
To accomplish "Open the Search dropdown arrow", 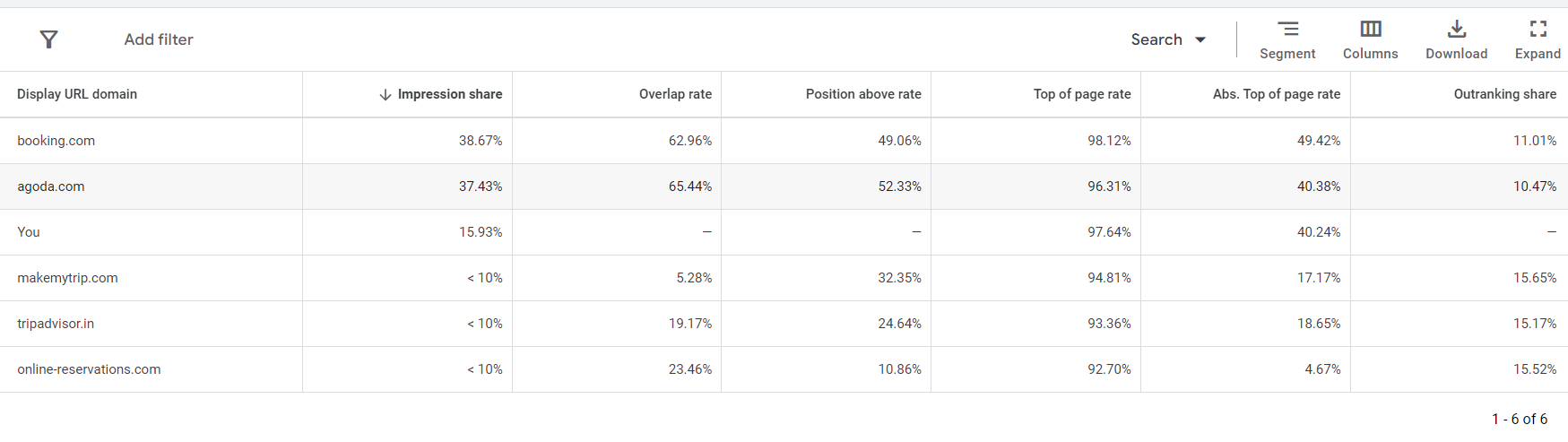I will pyautogui.click(x=1200, y=39).
